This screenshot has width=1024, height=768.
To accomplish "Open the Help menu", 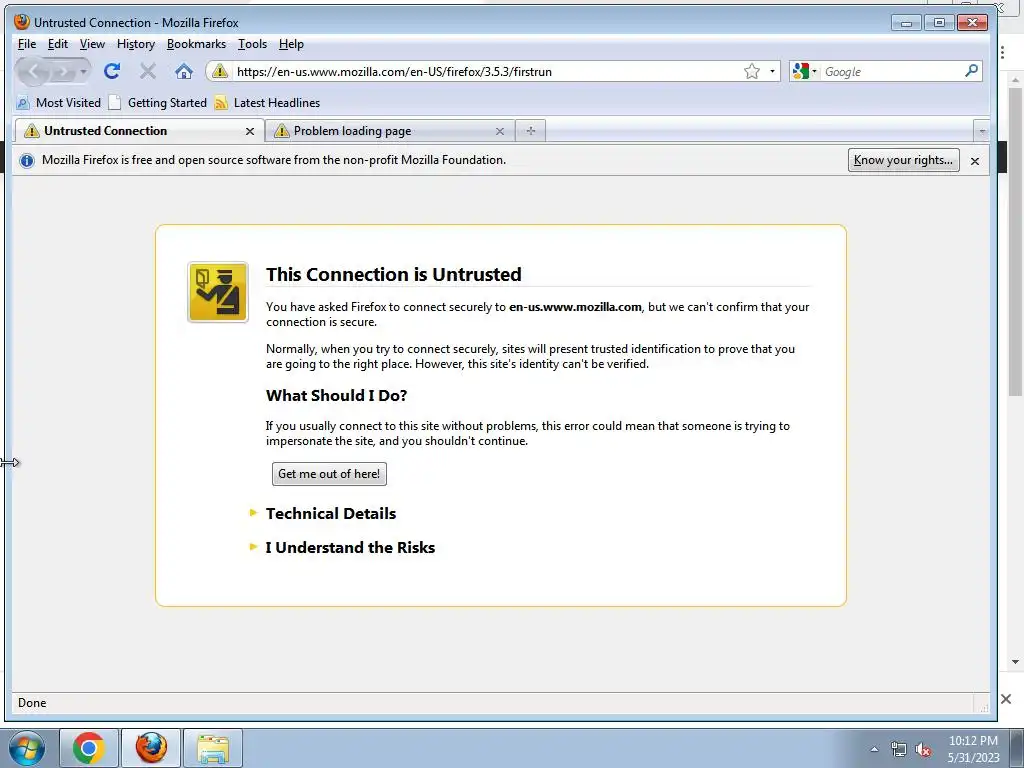I will 291,44.
